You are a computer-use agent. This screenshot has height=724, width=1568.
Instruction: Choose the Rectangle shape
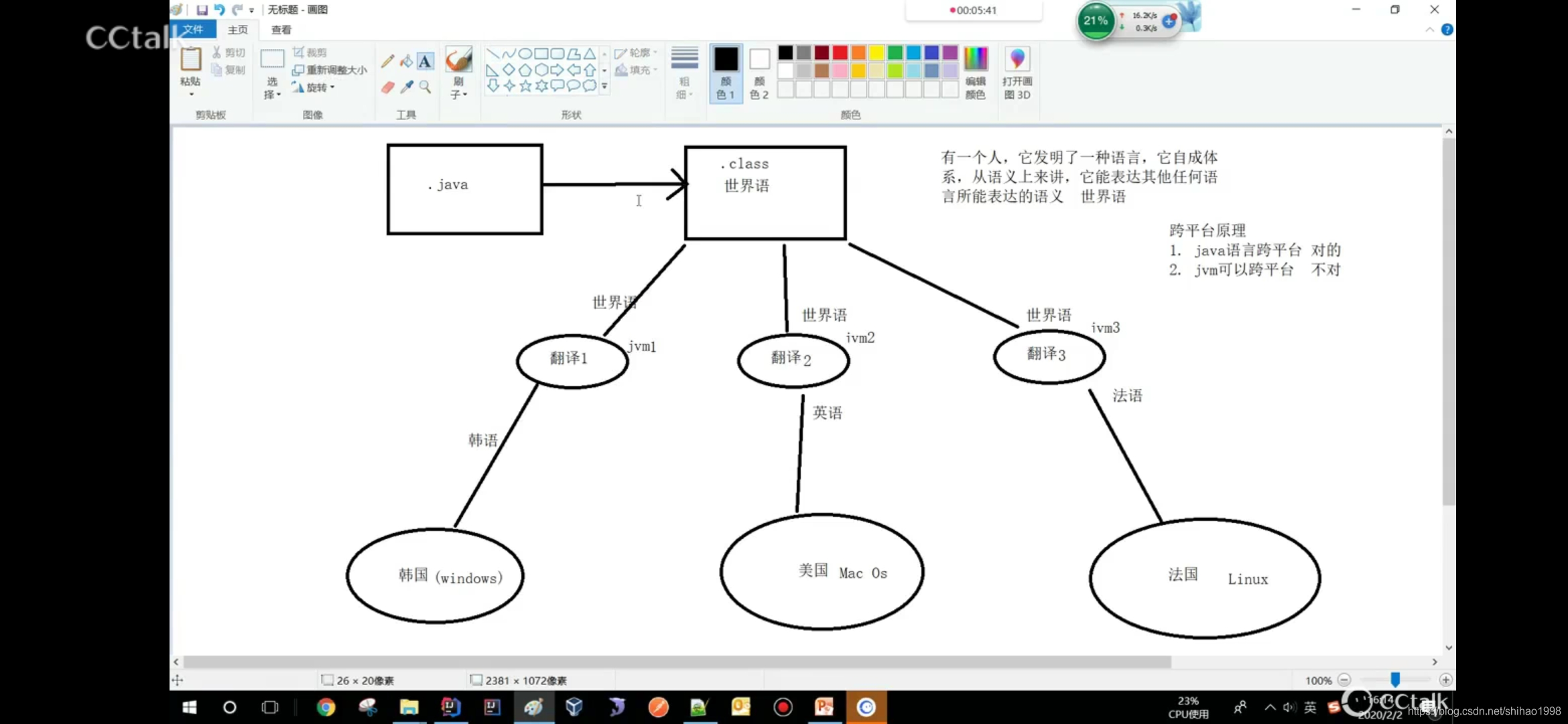click(541, 54)
